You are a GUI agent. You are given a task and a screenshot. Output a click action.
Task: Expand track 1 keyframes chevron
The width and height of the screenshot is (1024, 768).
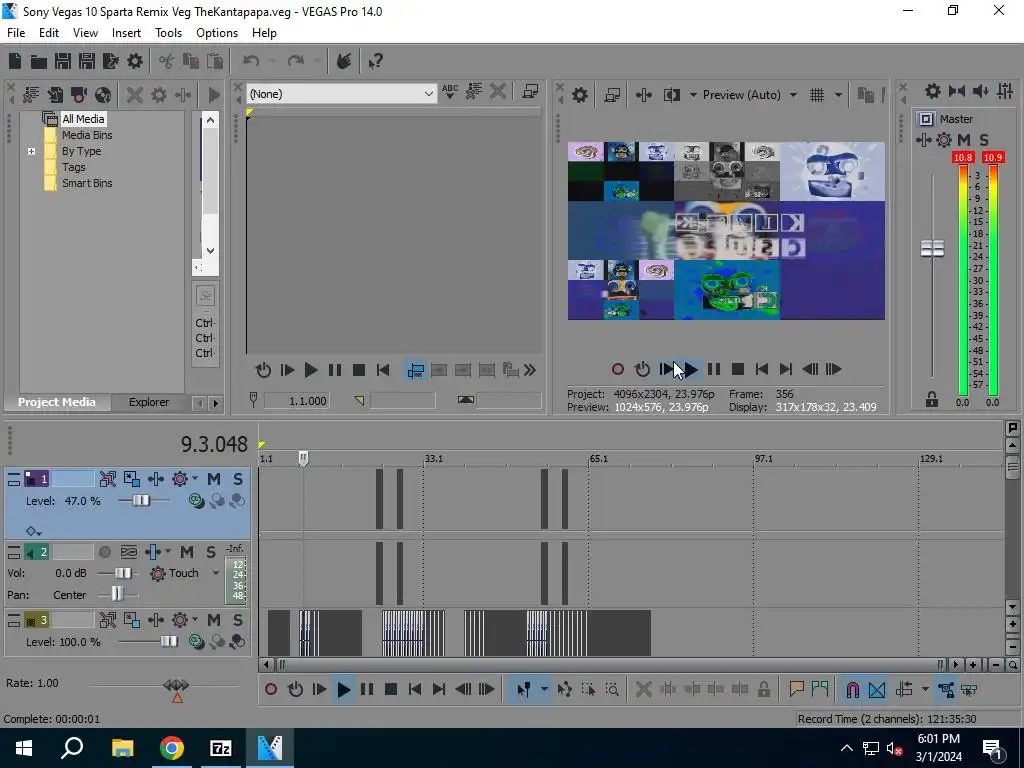pyautogui.click(x=33, y=532)
